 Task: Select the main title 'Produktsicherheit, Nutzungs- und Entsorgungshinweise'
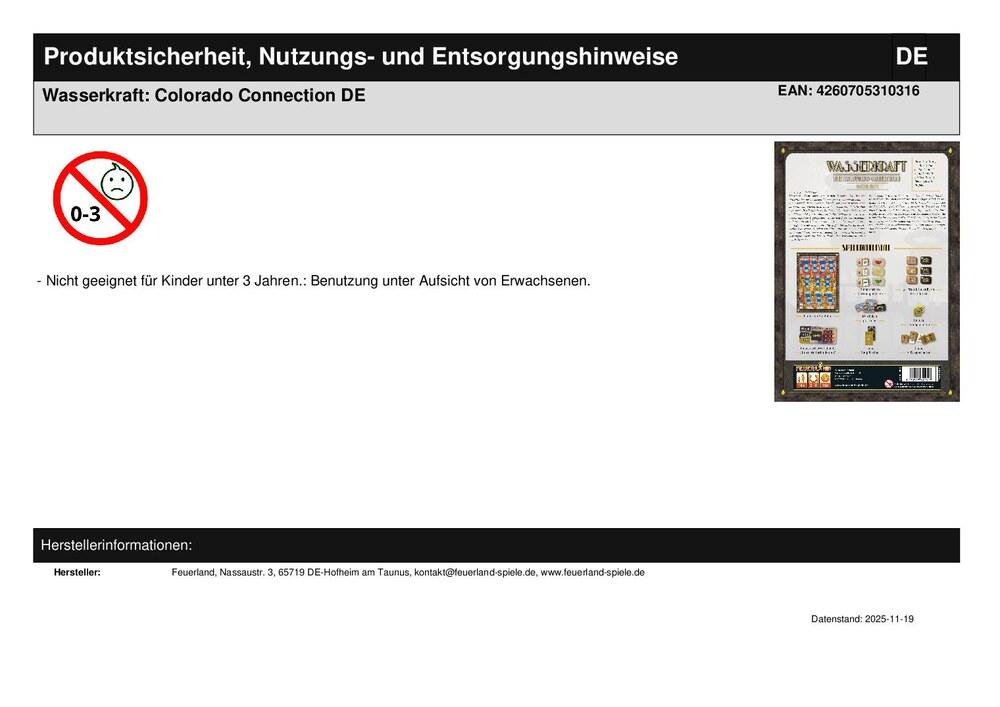(360, 57)
